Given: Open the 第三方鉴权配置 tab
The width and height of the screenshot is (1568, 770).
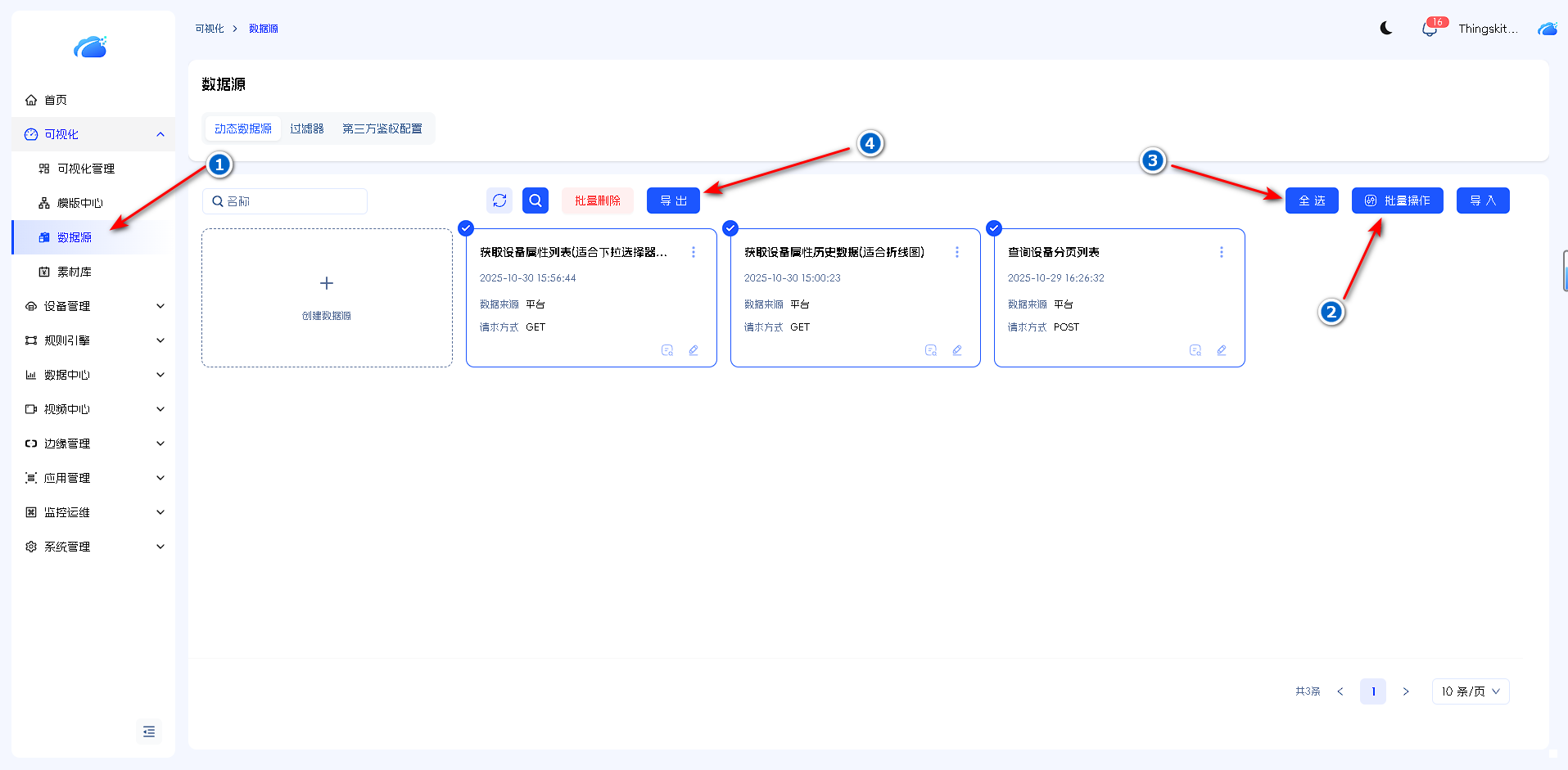Looking at the screenshot, I should point(382,128).
